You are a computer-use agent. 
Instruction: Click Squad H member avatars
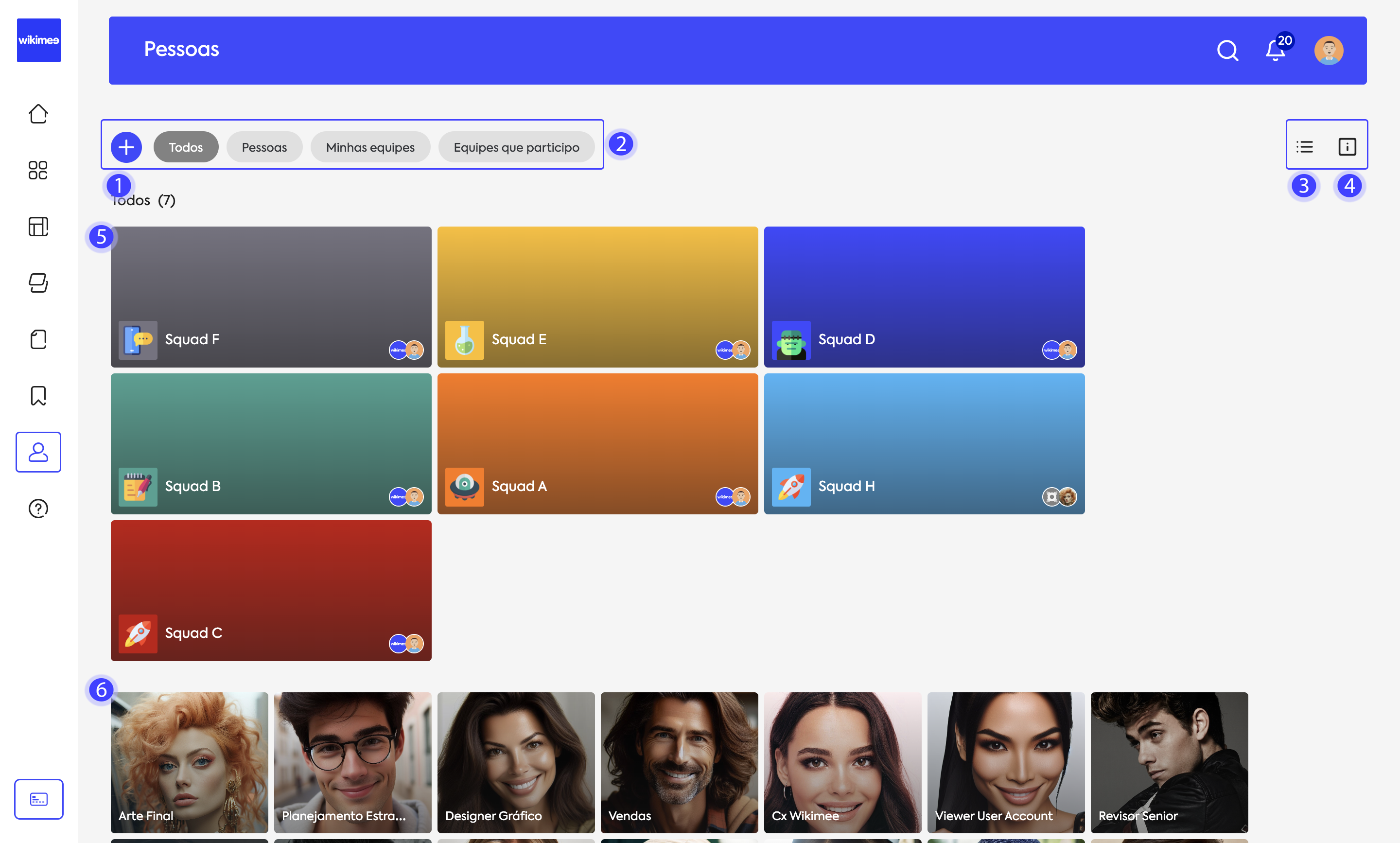(1059, 497)
